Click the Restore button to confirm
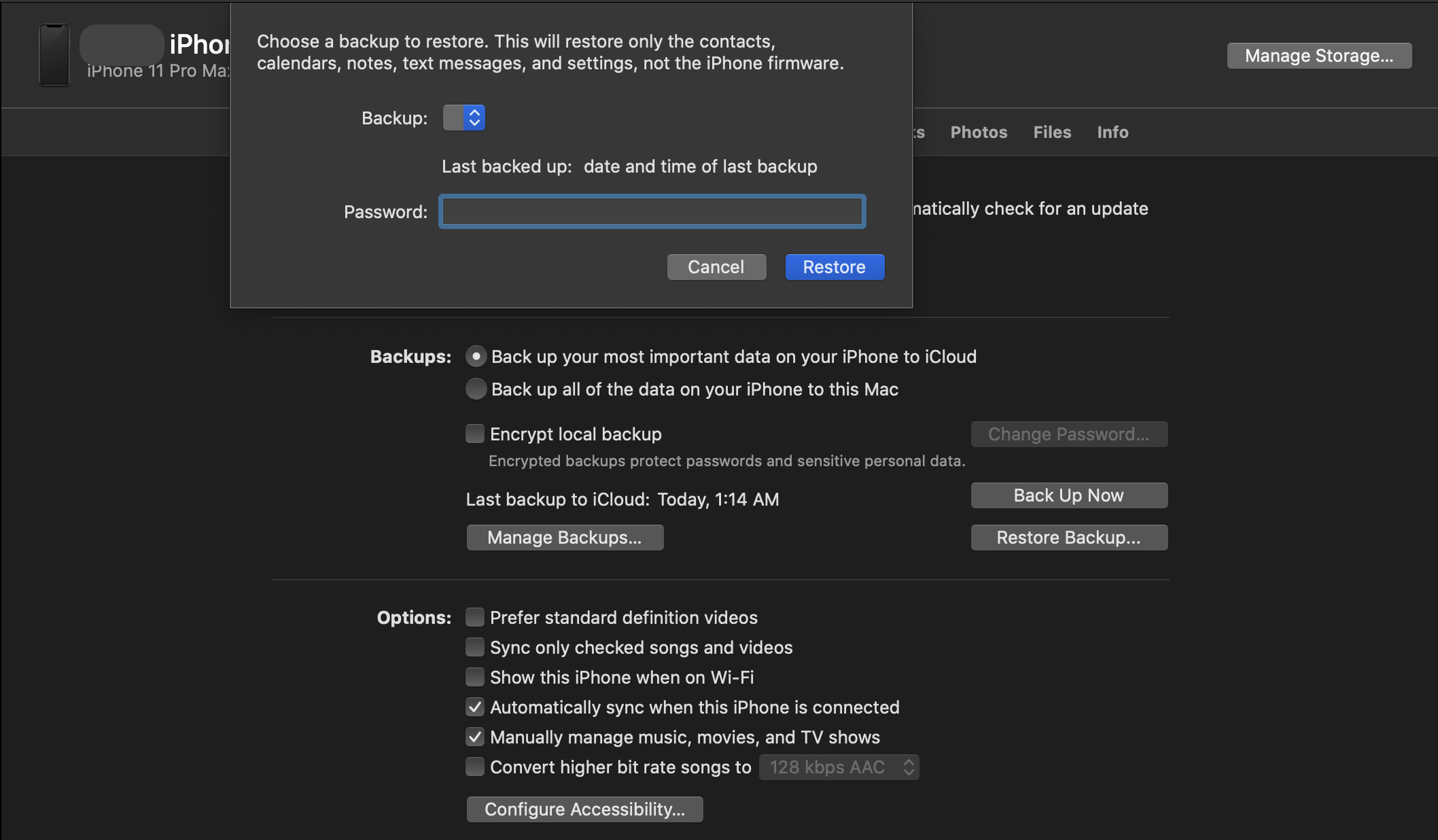Viewport: 1438px width, 840px height. (x=835, y=266)
